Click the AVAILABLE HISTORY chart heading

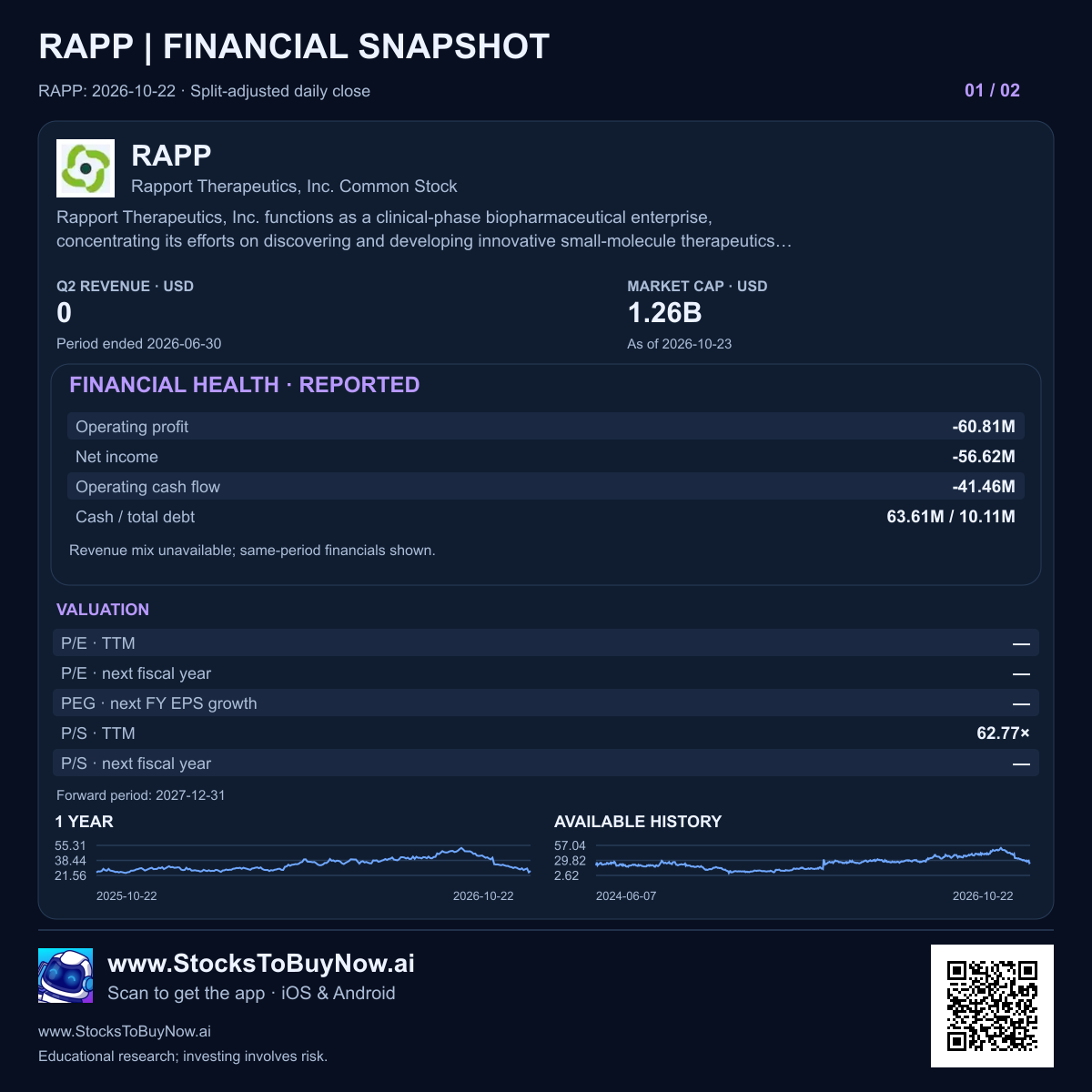[x=638, y=822]
